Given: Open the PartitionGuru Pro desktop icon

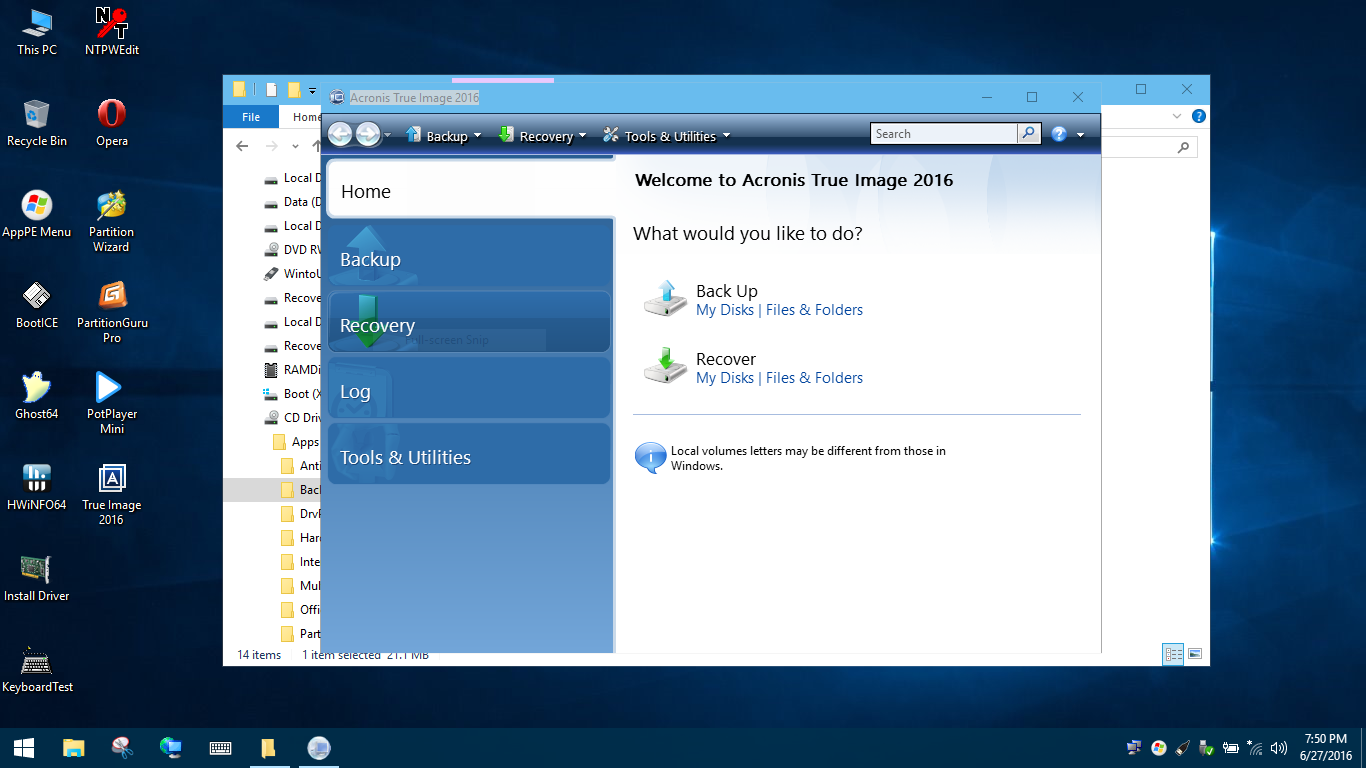Looking at the screenshot, I should [112, 312].
